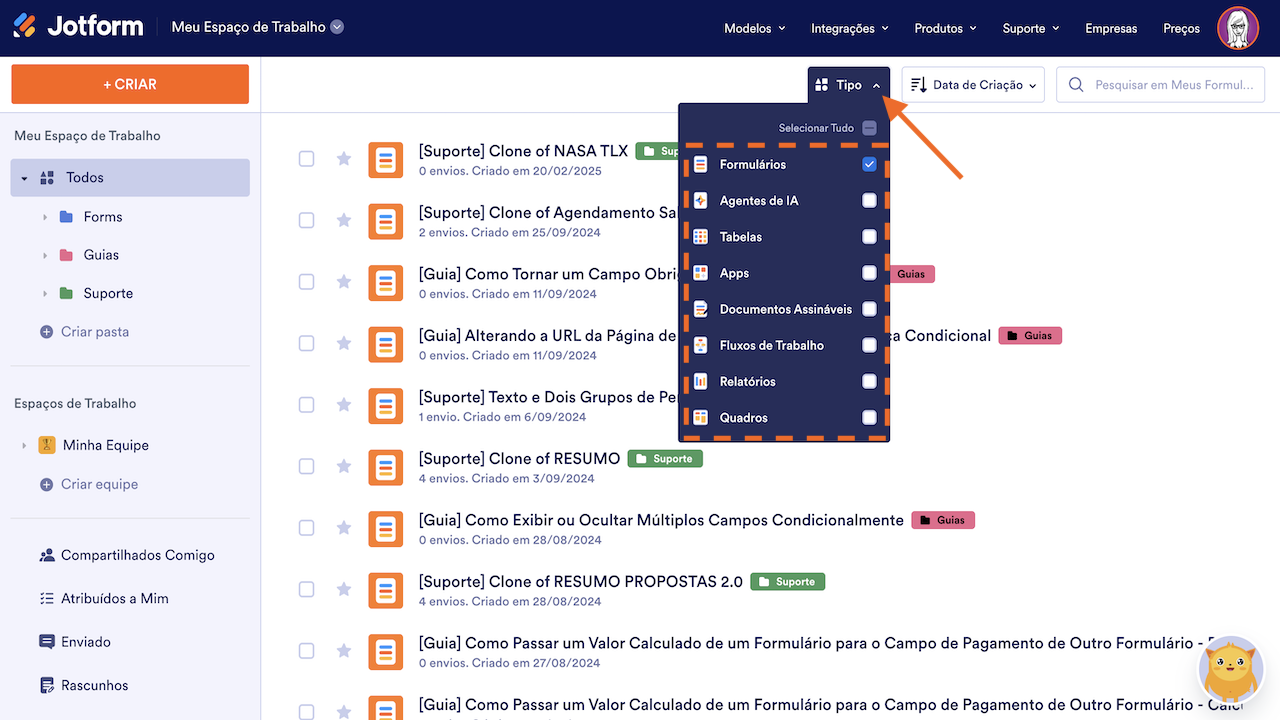Expand the Suporte folder arrow

[44, 294]
